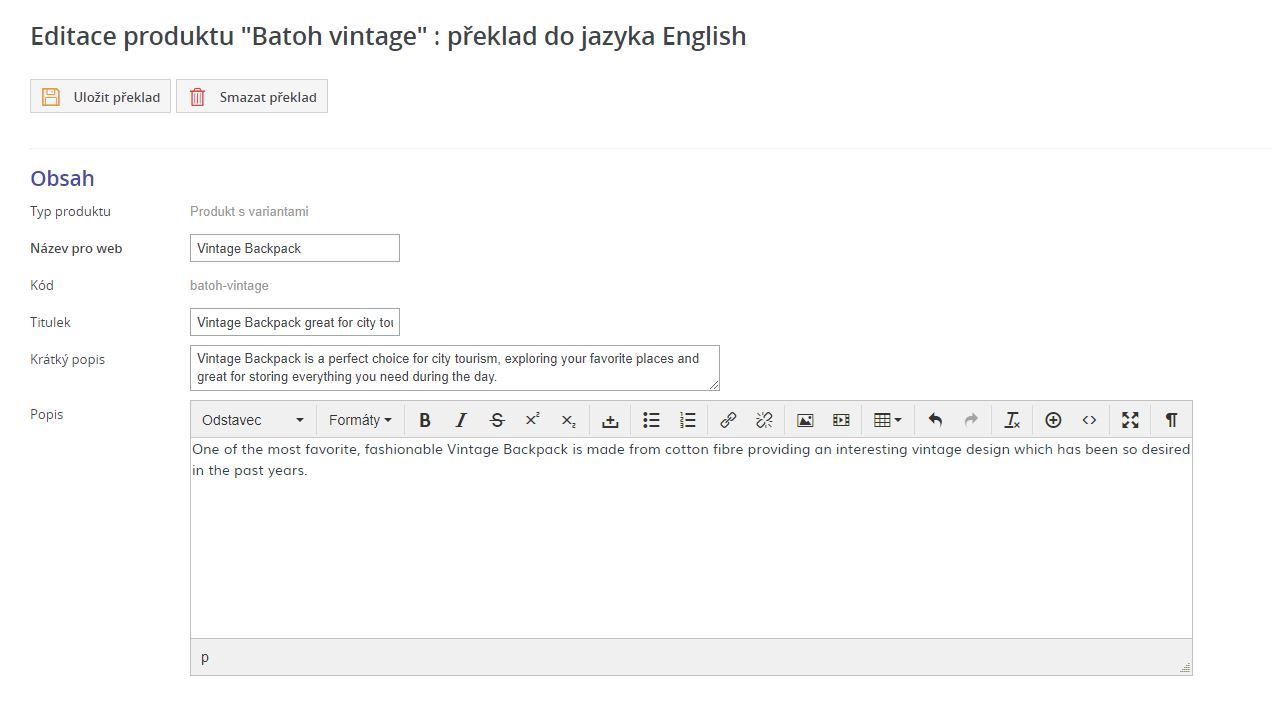This screenshot has width=1273, height=709.
Task: Click the superscript icon
Action: click(533, 420)
